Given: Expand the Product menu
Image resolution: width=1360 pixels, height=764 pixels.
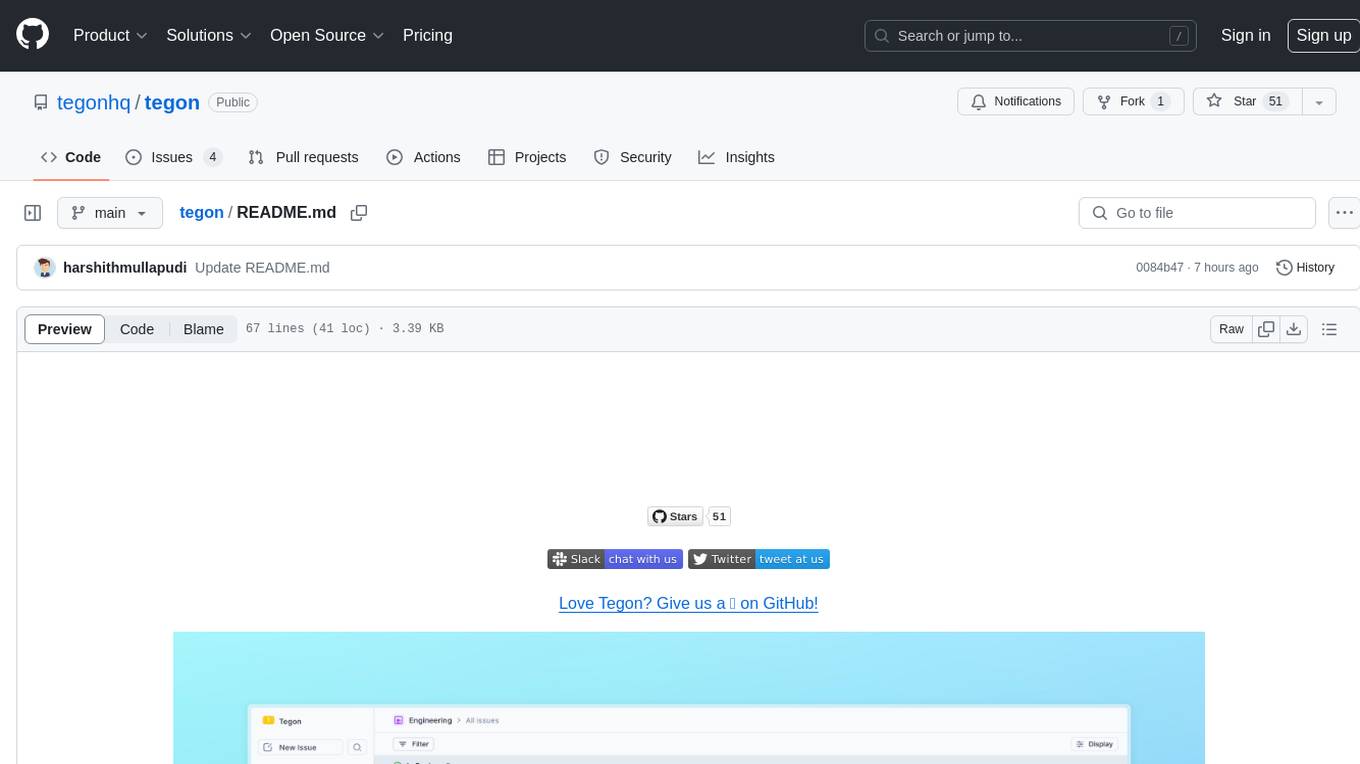Looking at the screenshot, I should [111, 35].
